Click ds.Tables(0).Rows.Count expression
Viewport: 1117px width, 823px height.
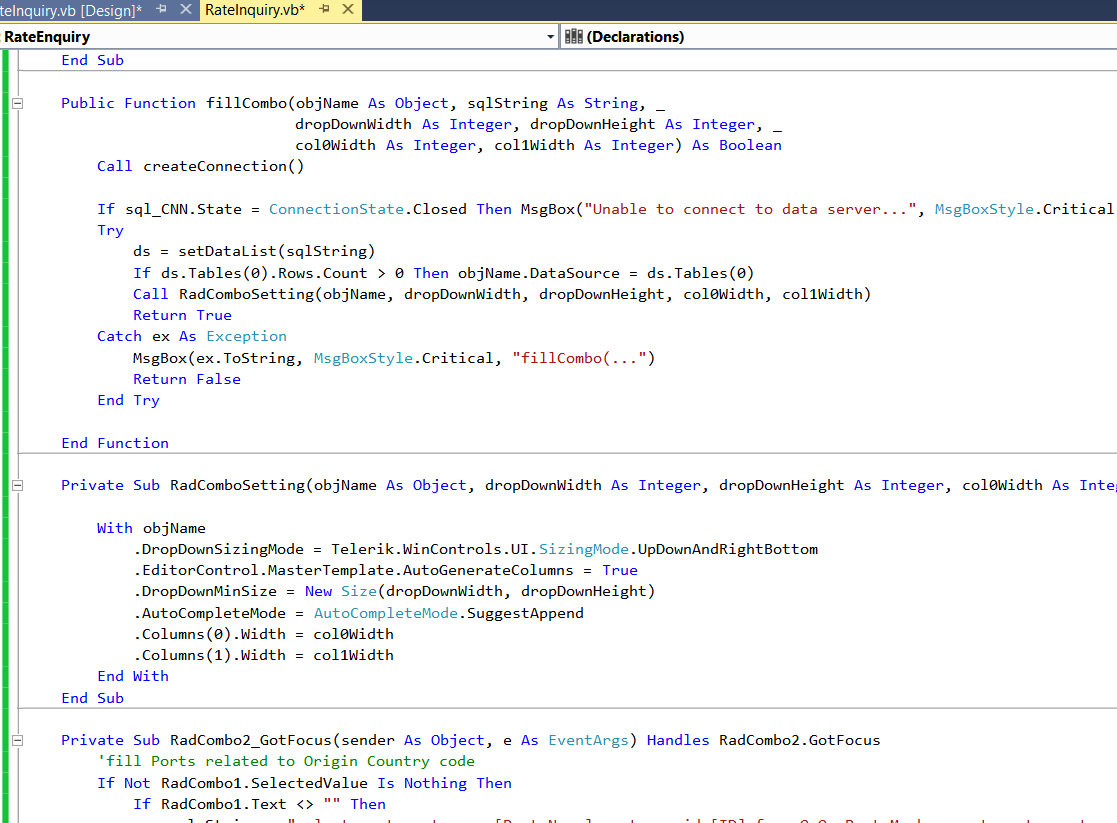pos(264,274)
